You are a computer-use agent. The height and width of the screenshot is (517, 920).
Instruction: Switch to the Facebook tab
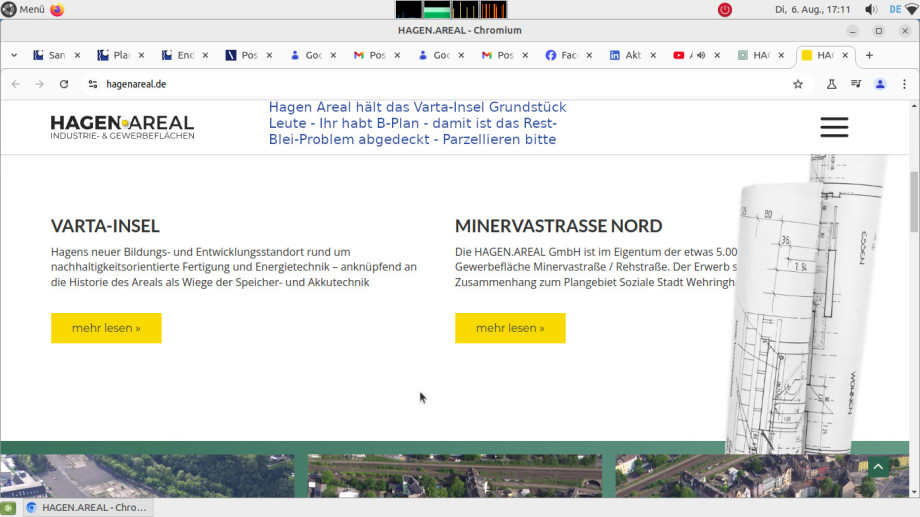565,55
